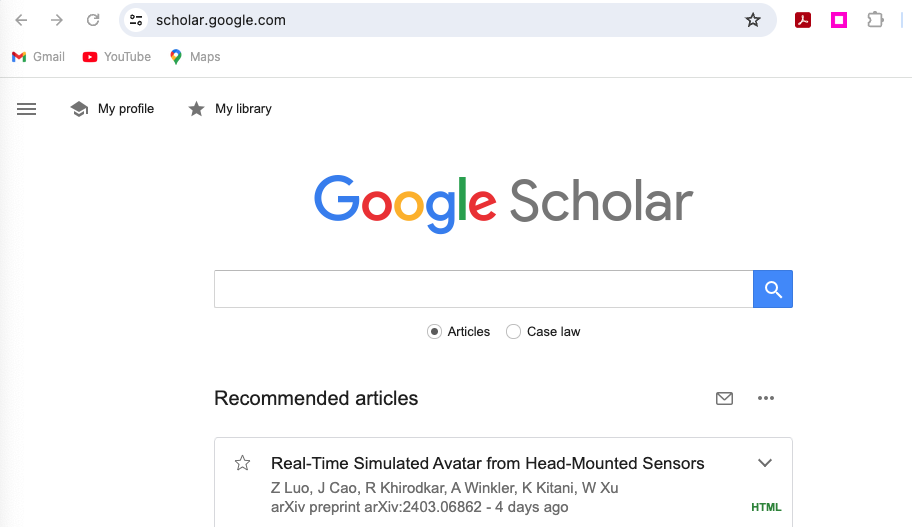Open the browser extensions puzzle icon
Screen dimensions: 912x527
tap(875, 20)
